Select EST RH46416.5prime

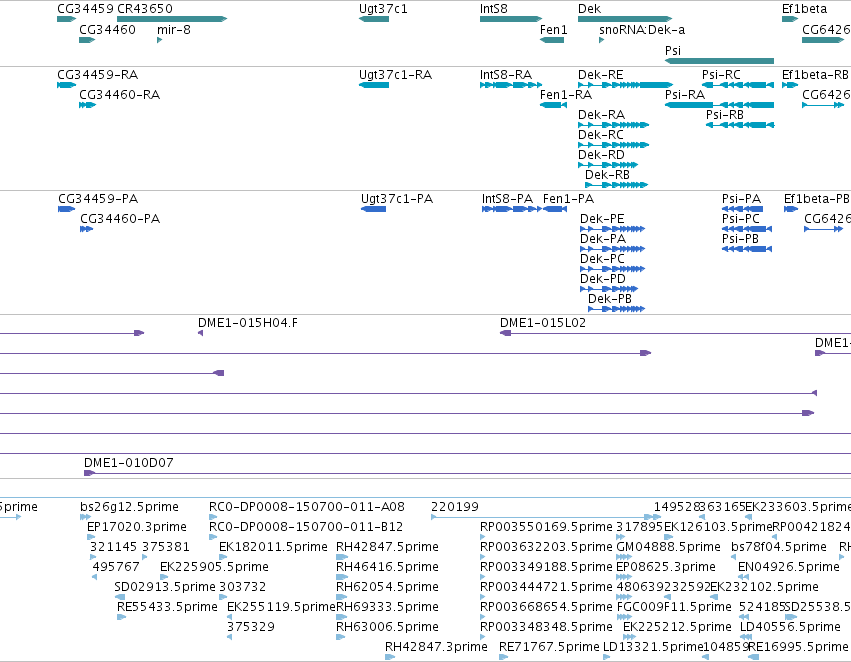click(342, 577)
